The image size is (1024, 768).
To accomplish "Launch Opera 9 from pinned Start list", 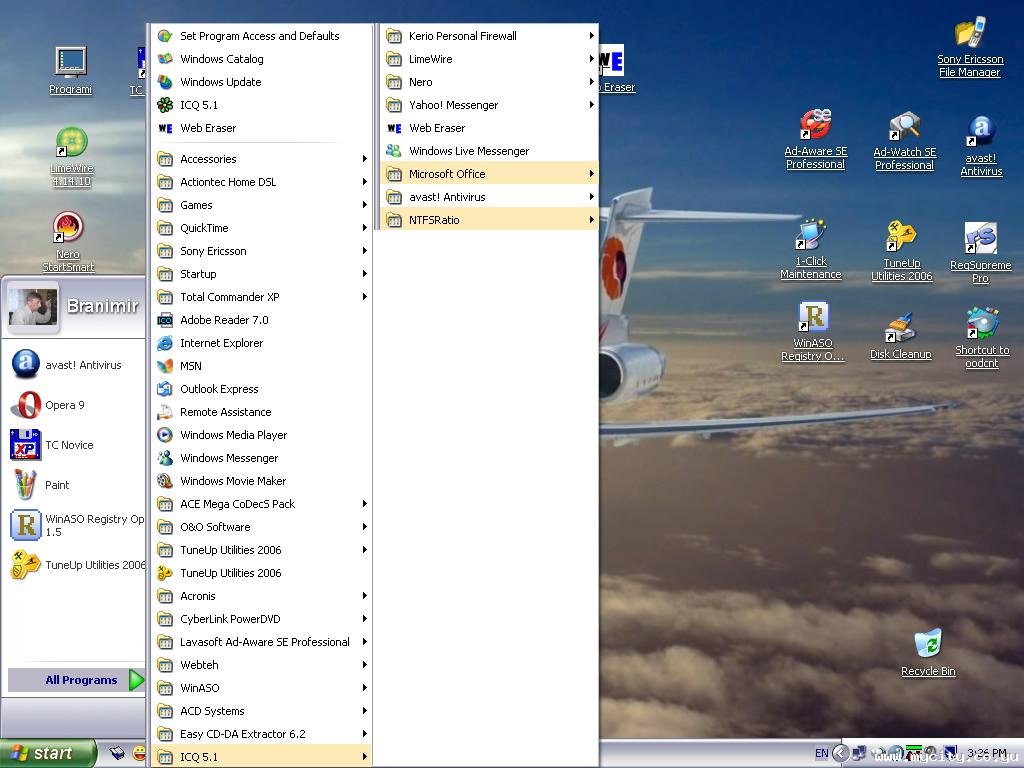I will tap(64, 405).
